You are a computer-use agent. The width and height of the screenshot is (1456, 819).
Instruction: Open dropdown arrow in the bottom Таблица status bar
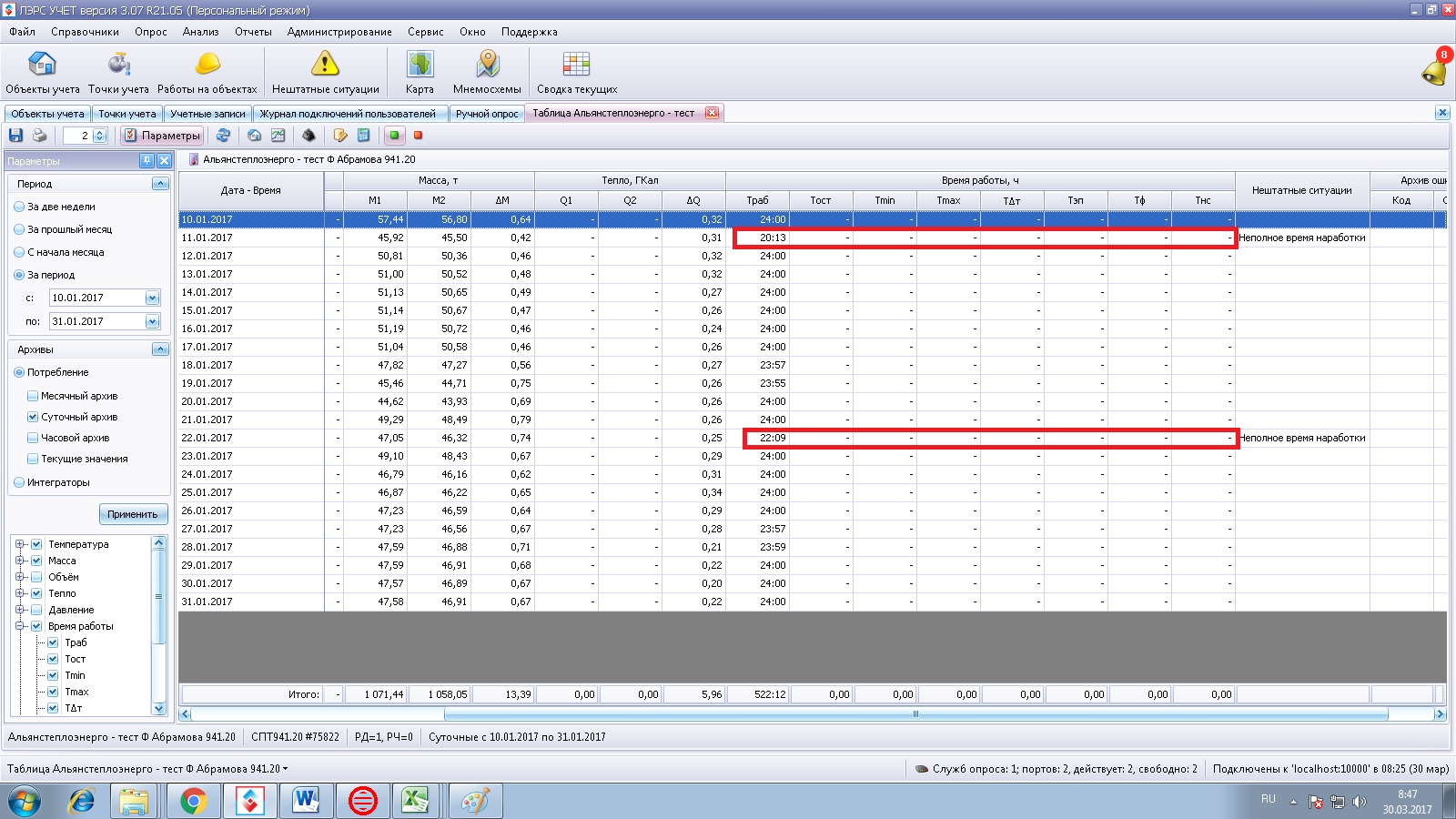285,769
